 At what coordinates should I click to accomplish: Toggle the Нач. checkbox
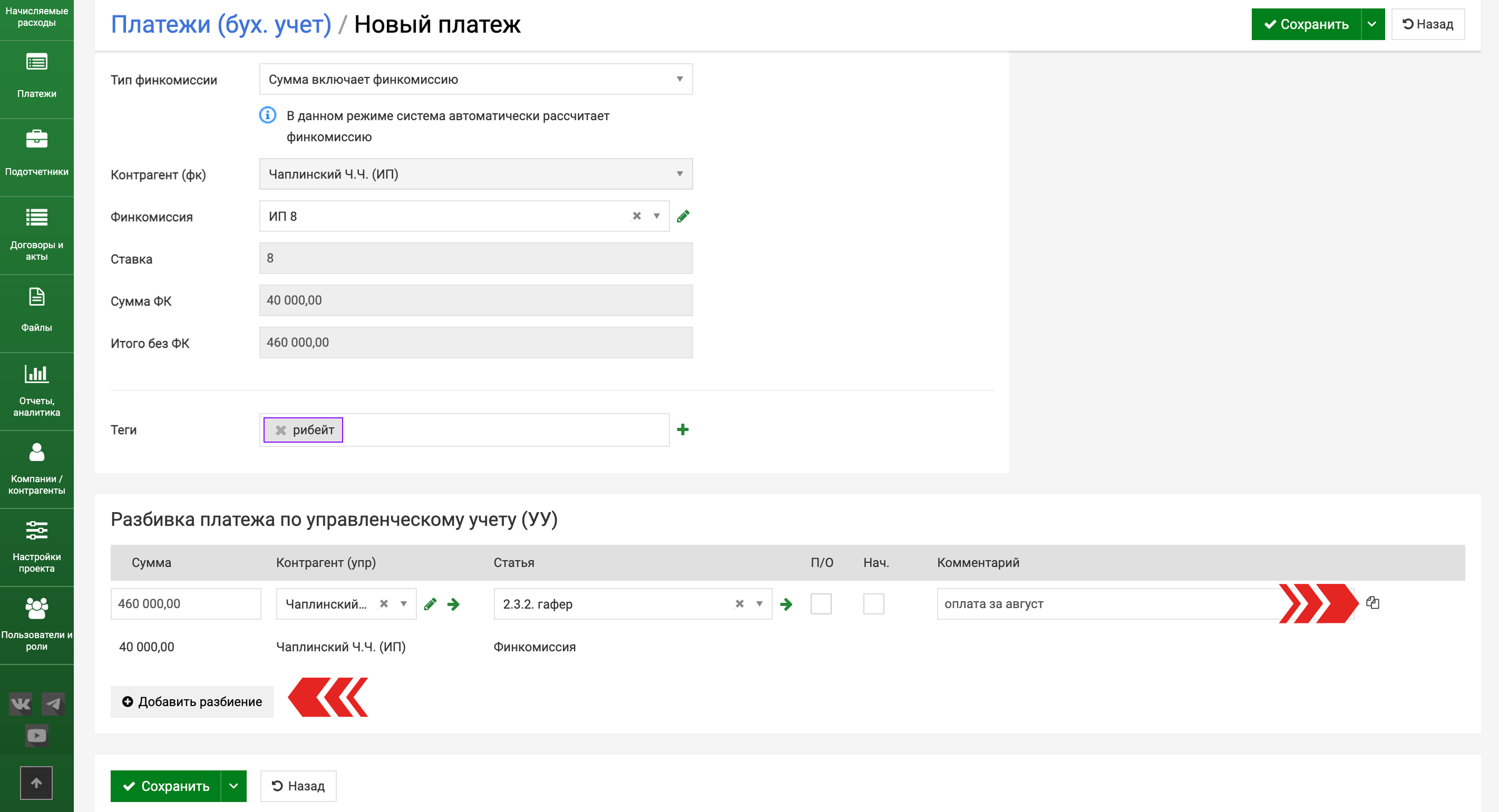(873, 604)
